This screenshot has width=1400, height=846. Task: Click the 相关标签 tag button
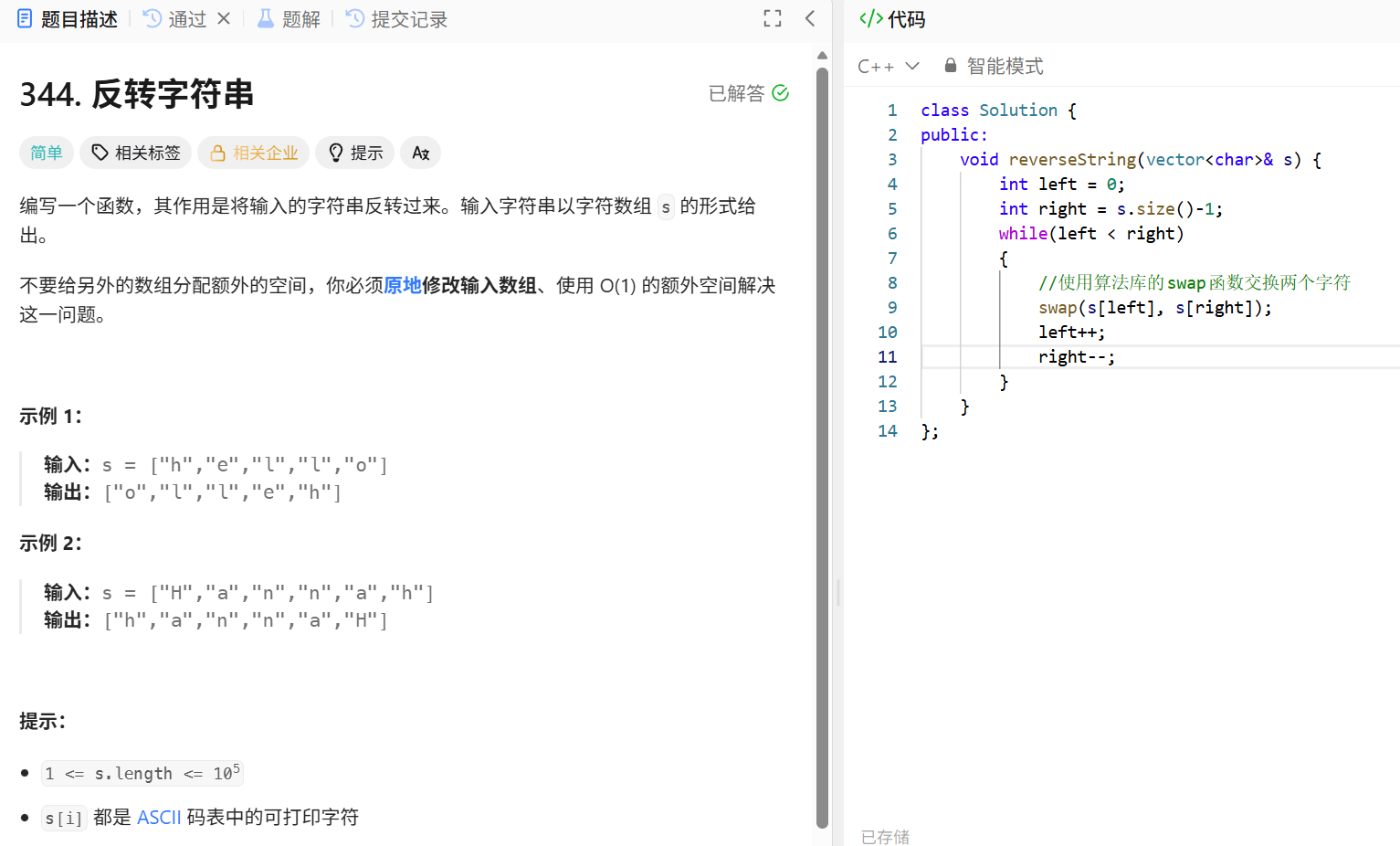tap(135, 153)
